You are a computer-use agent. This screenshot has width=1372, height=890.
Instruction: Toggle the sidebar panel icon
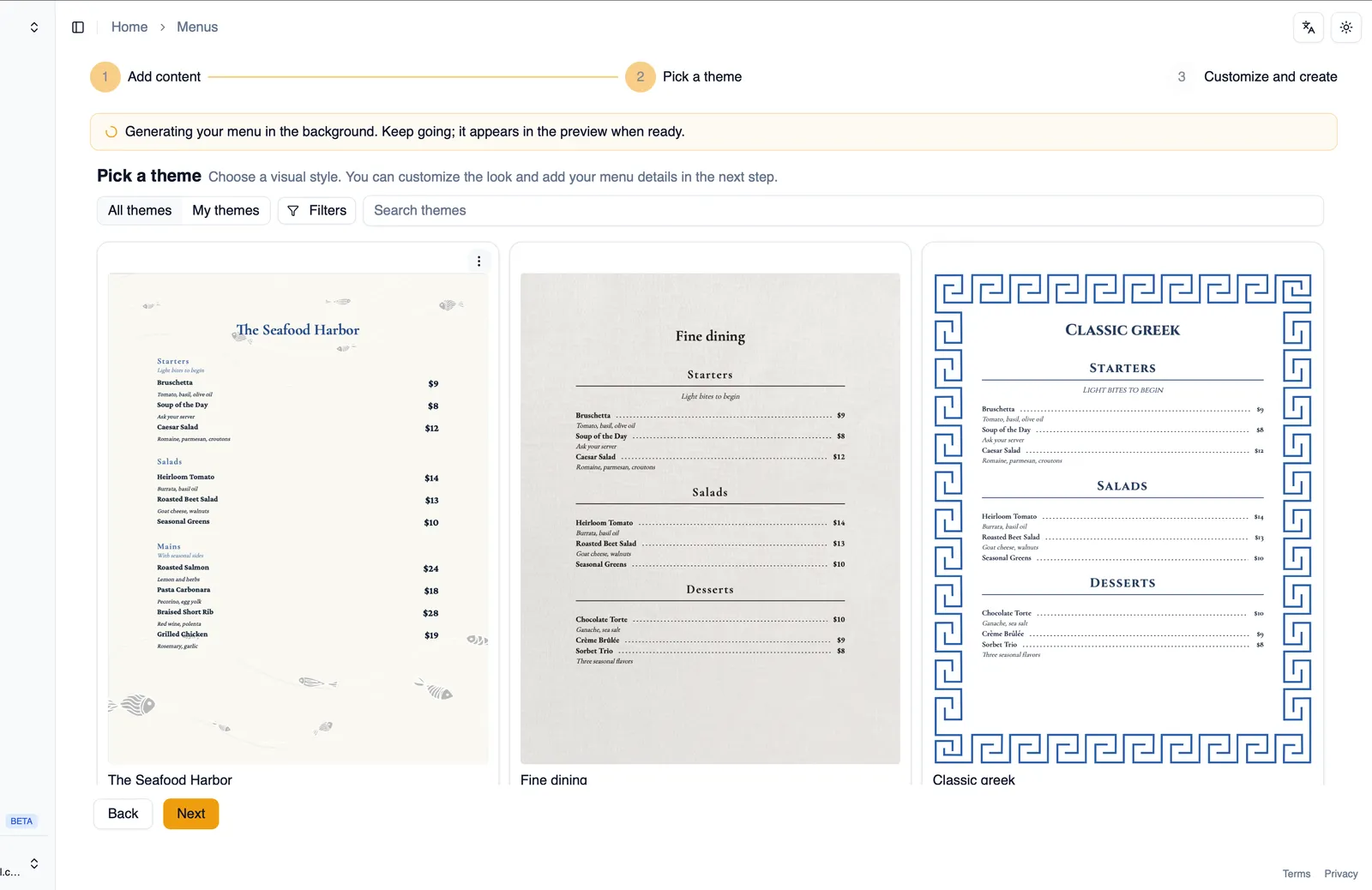pyautogui.click(x=78, y=27)
